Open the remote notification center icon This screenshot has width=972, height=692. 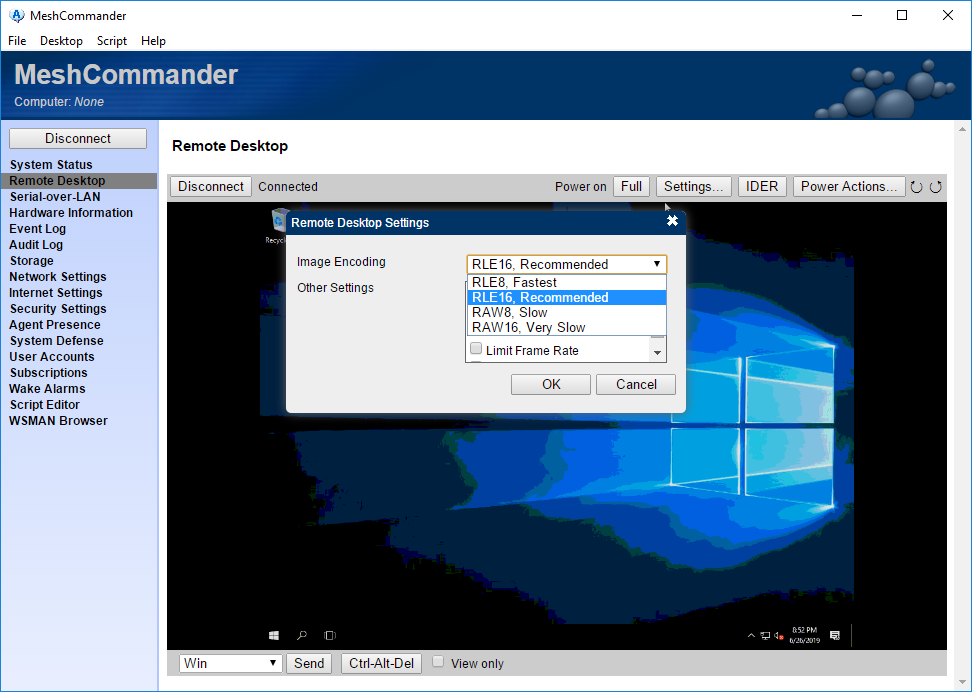(835, 635)
